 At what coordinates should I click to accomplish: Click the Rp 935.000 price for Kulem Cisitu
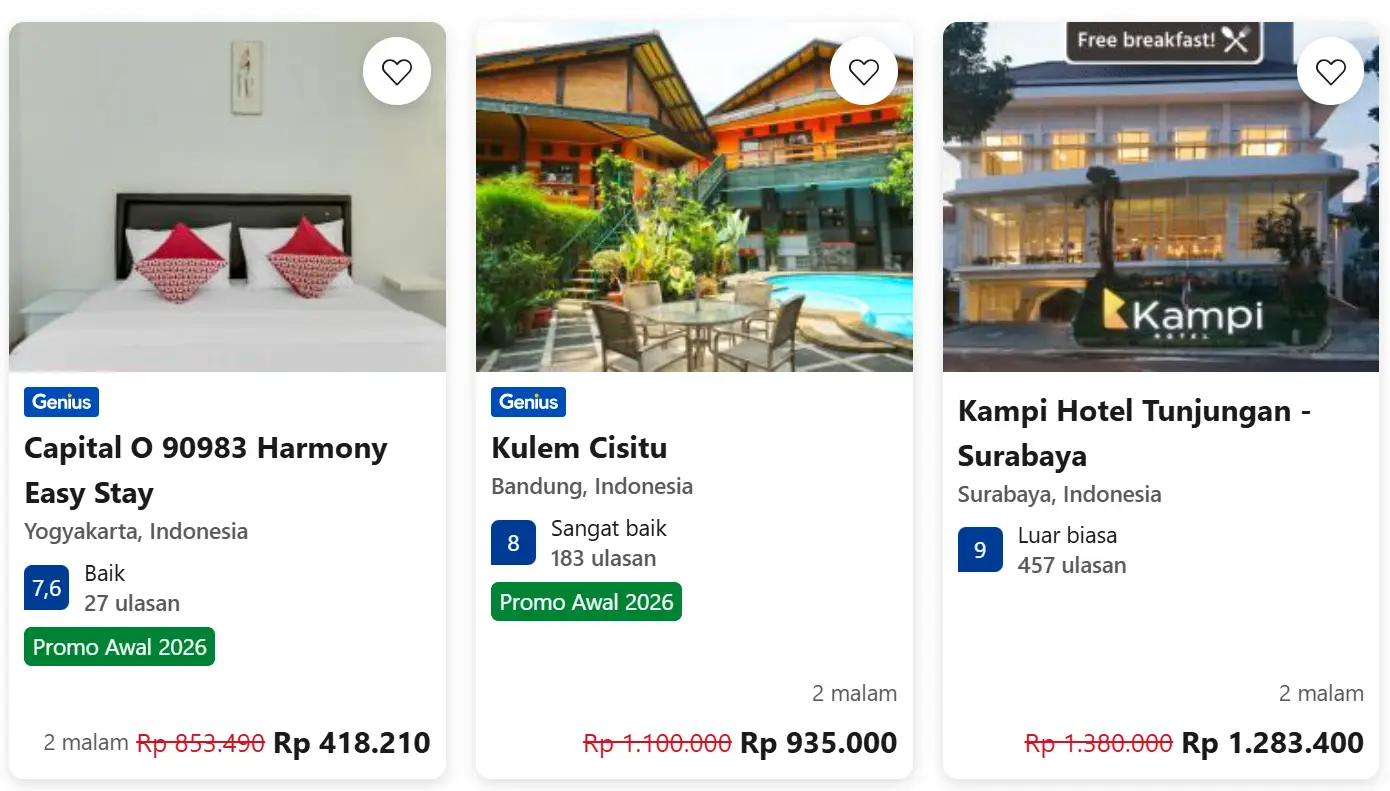click(818, 743)
